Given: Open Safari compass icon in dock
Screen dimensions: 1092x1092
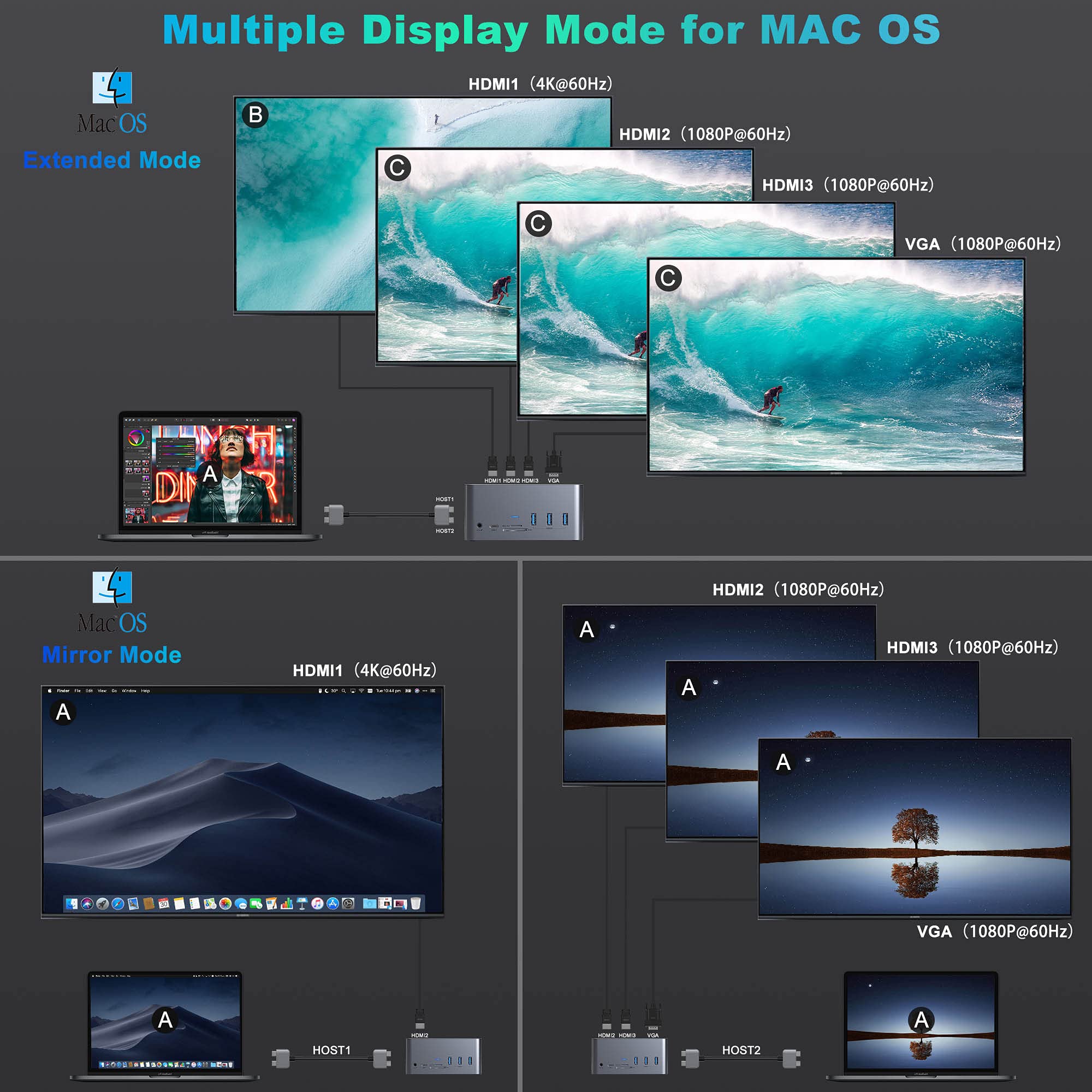Looking at the screenshot, I should 118,904.
